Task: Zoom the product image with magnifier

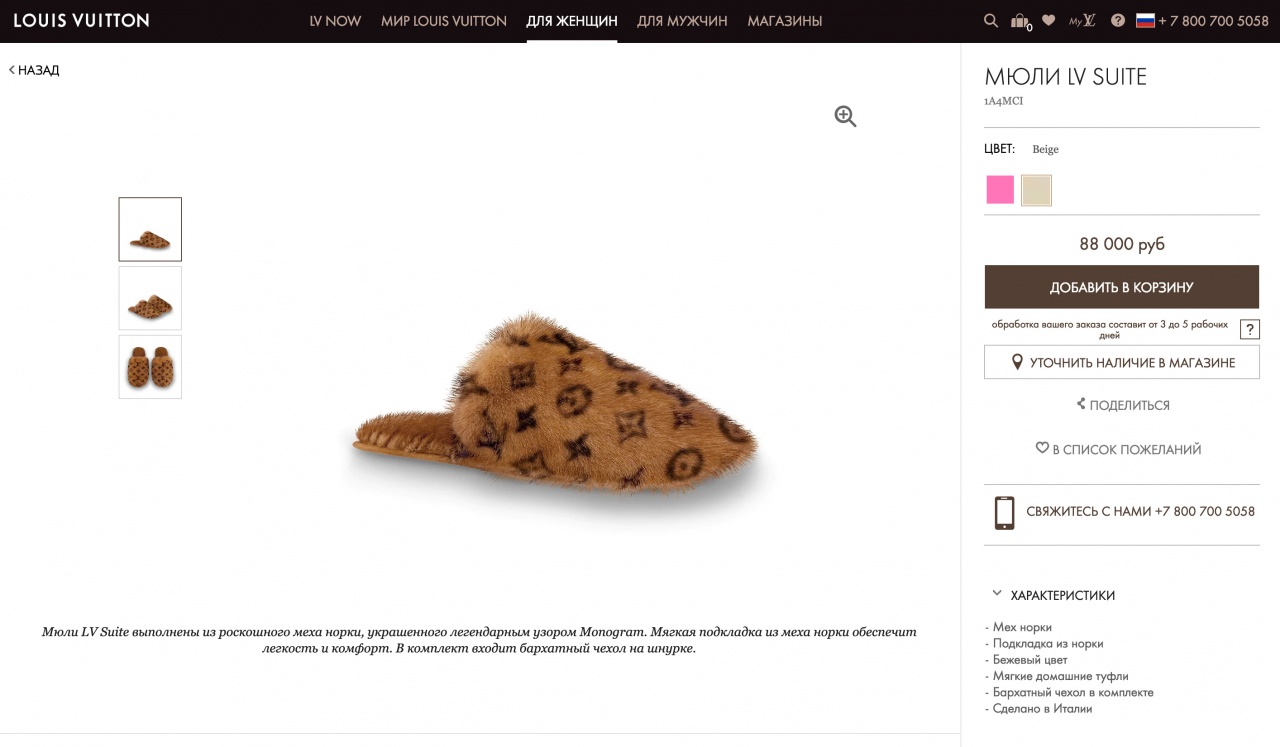Action: coord(846,117)
